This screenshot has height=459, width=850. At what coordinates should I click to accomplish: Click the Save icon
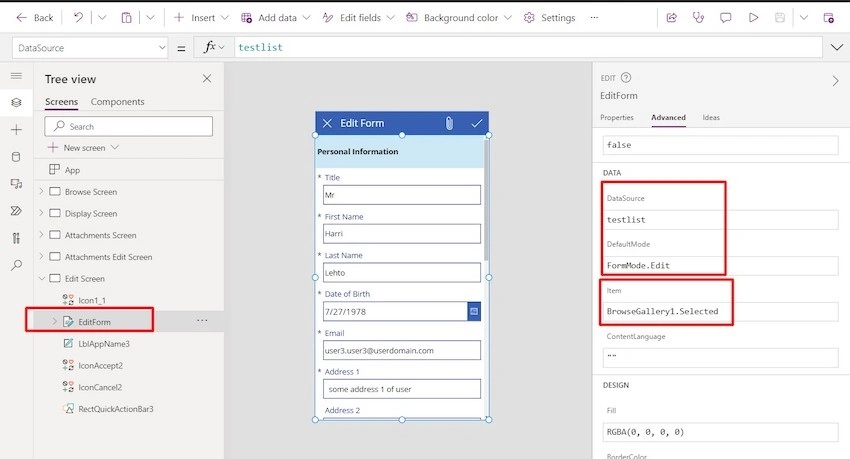pos(780,18)
